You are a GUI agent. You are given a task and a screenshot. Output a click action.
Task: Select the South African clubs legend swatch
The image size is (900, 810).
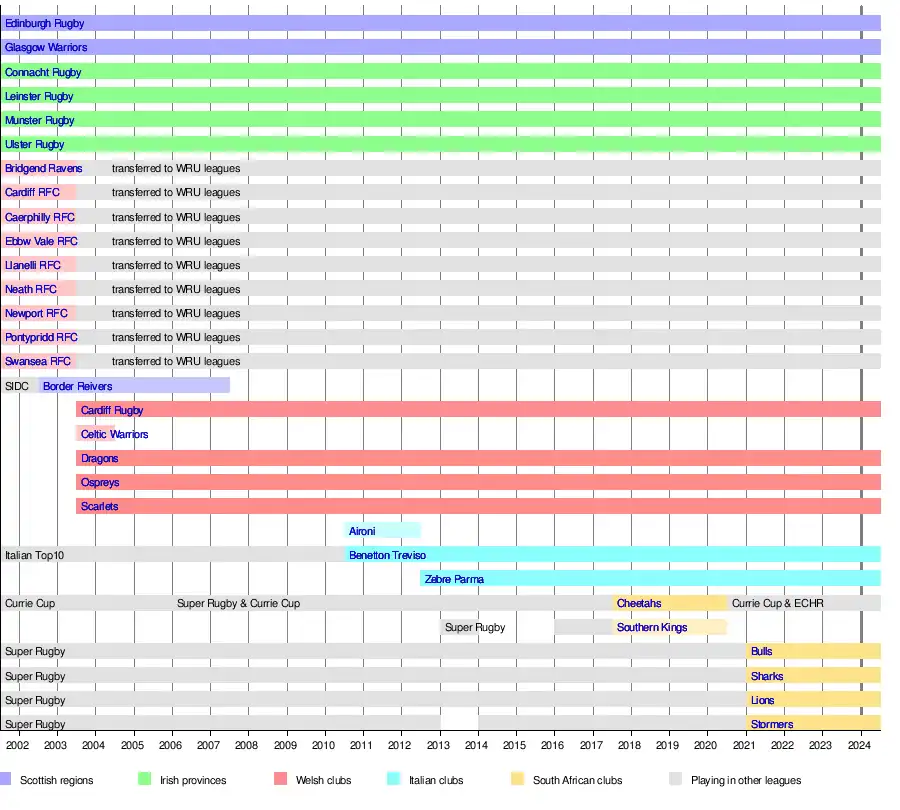coord(517,780)
